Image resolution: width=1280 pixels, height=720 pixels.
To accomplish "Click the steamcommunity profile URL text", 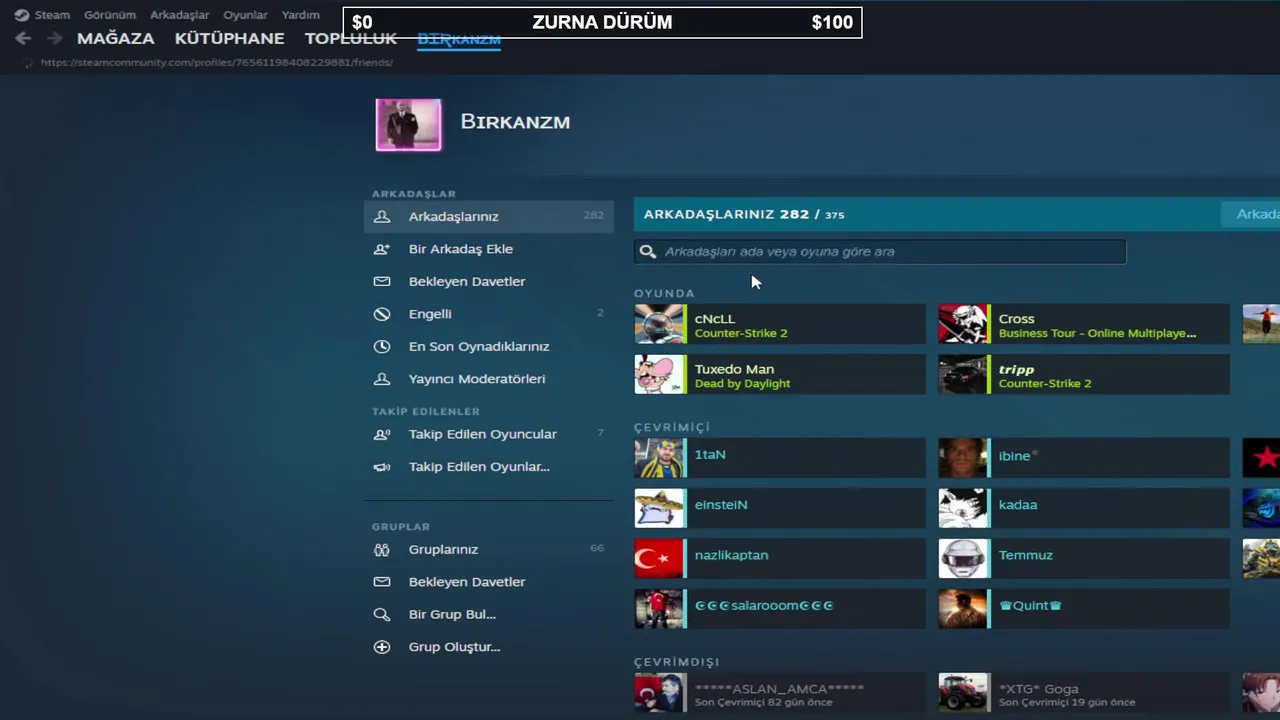I will [x=217, y=62].
